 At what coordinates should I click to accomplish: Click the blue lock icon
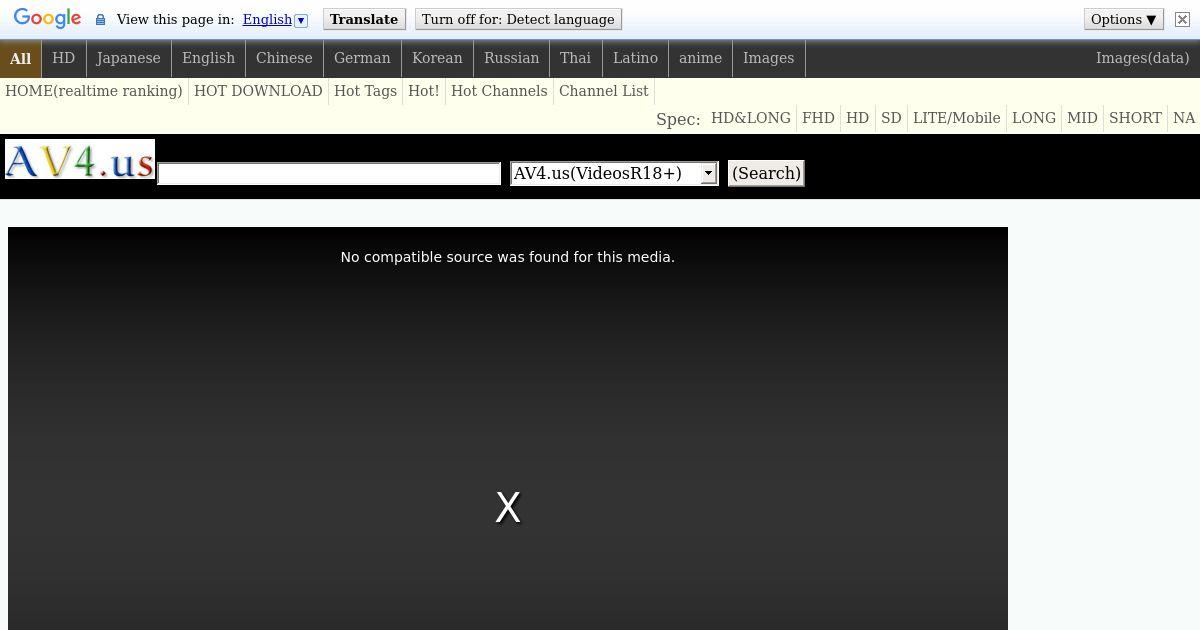point(100,20)
